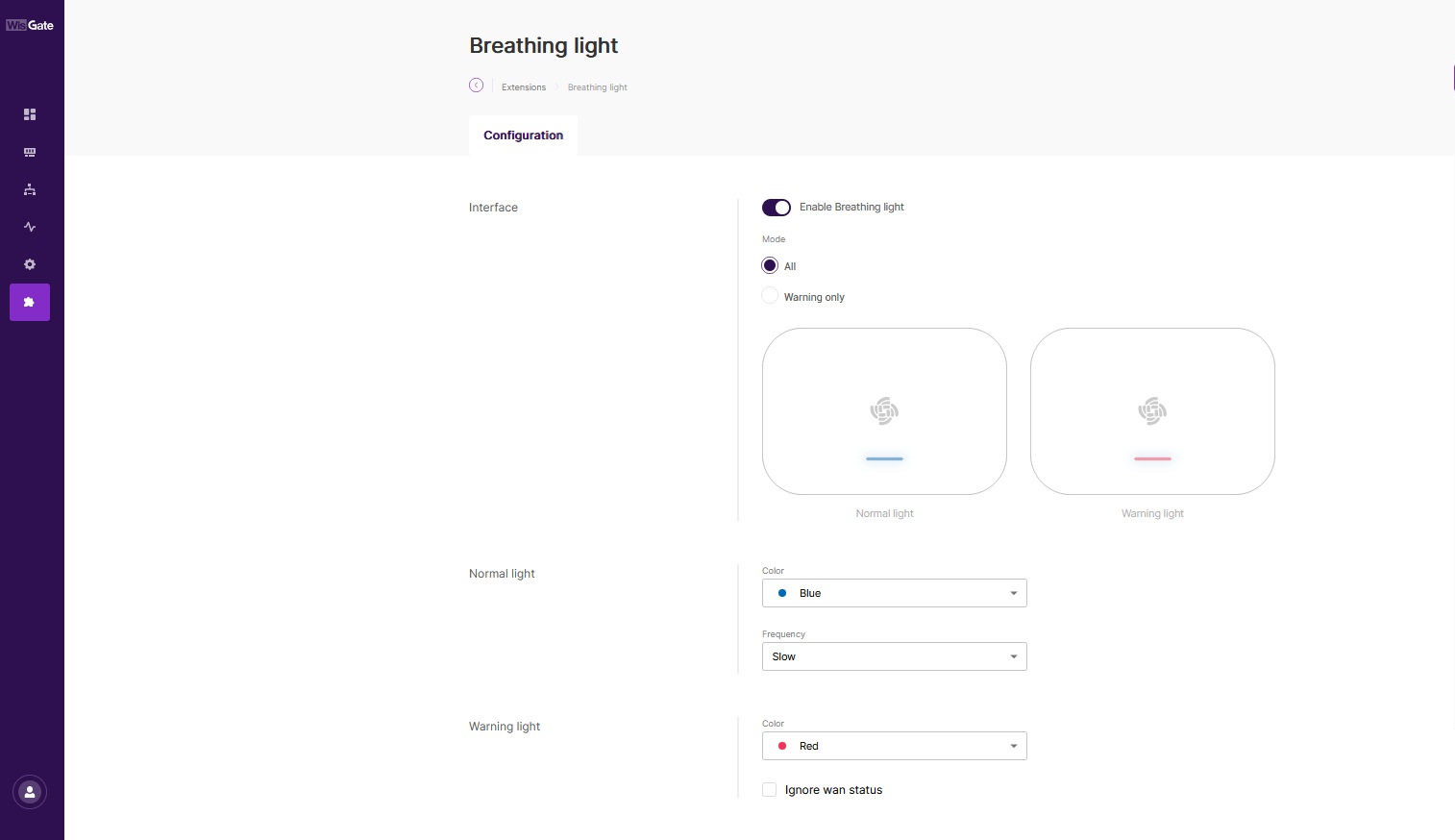Screen dimensions: 1455x840
Task: Select the Extensions puzzle sidebar icon
Action: [x=30, y=302]
